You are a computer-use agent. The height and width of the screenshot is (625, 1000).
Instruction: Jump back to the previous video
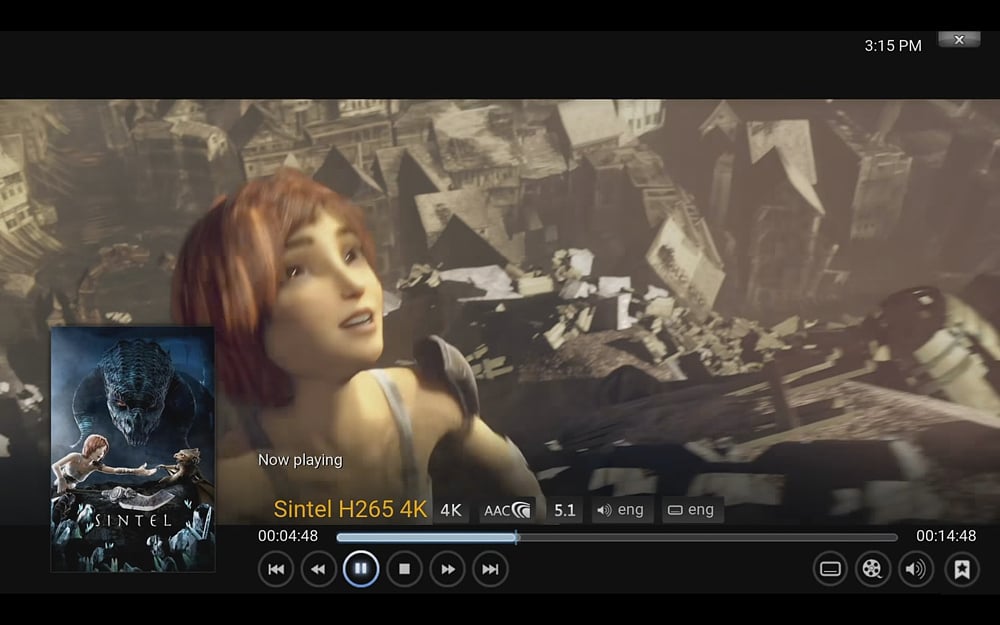coord(277,569)
